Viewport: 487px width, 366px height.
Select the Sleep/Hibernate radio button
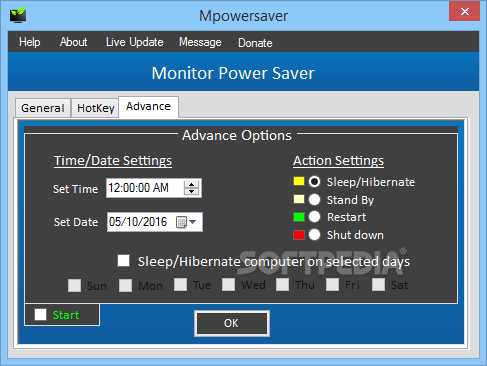tap(314, 182)
